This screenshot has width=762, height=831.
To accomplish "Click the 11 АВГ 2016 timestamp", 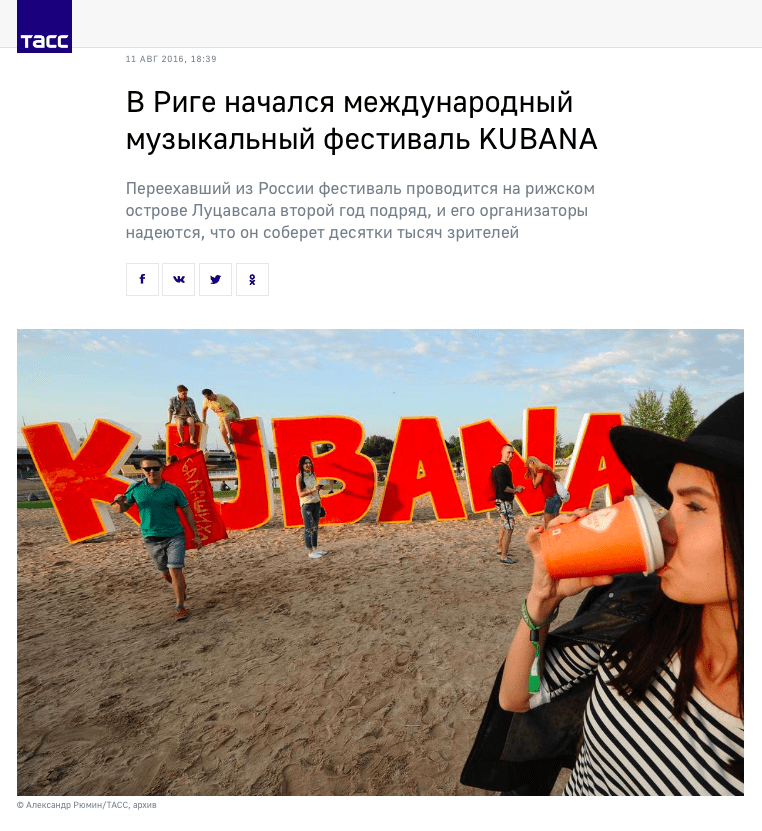I will pyautogui.click(x=171, y=59).
